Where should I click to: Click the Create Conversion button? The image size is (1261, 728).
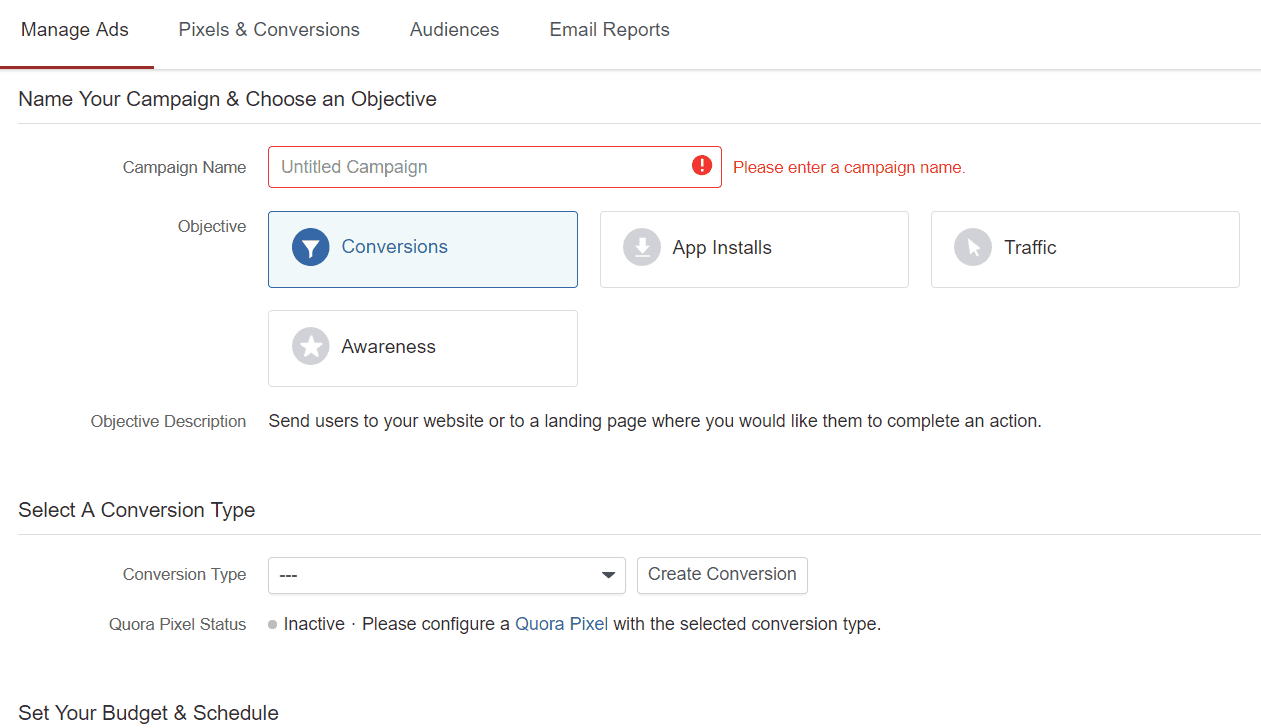tap(722, 575)
